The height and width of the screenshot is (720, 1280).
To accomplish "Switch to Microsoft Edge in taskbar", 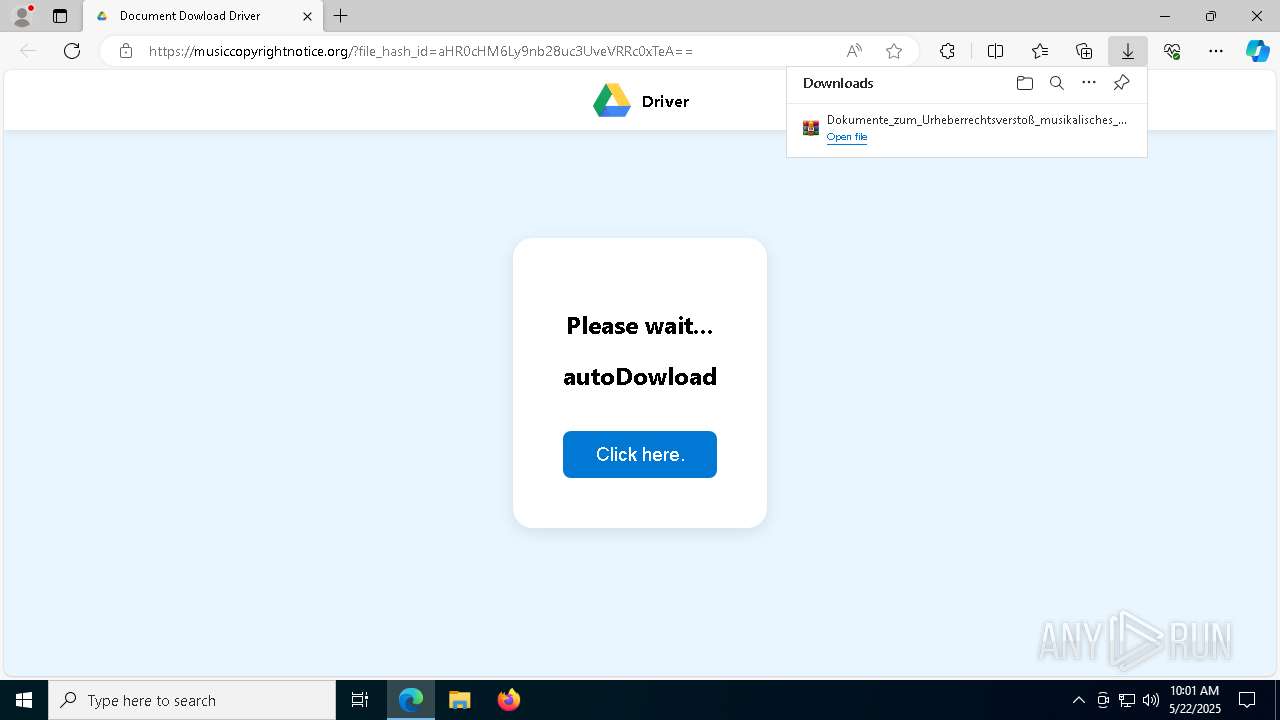I will coord(411,700).
